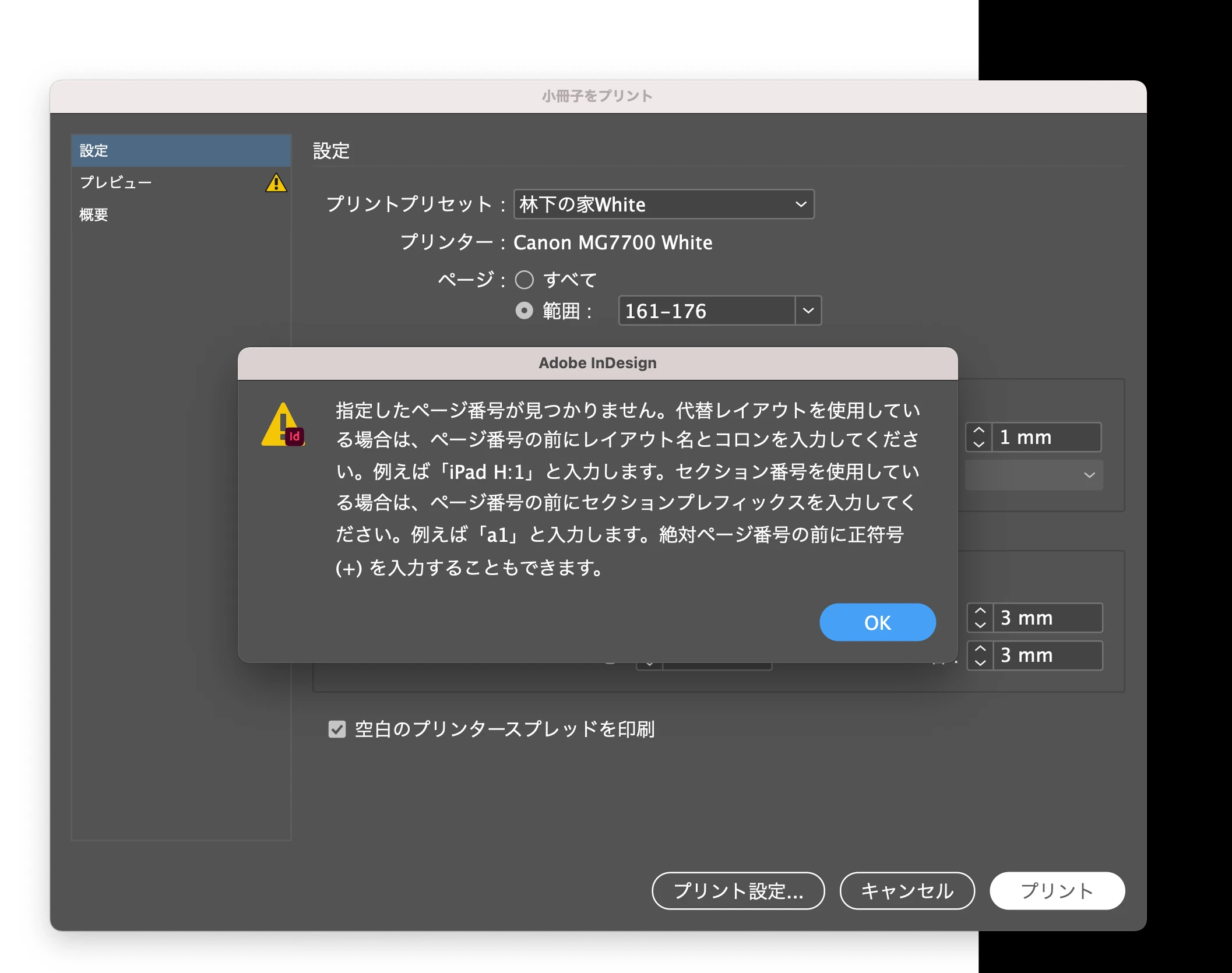Screen dimensions: 1232x973
Task: Select the 範囲 range radio button
Action: point(524,311)
